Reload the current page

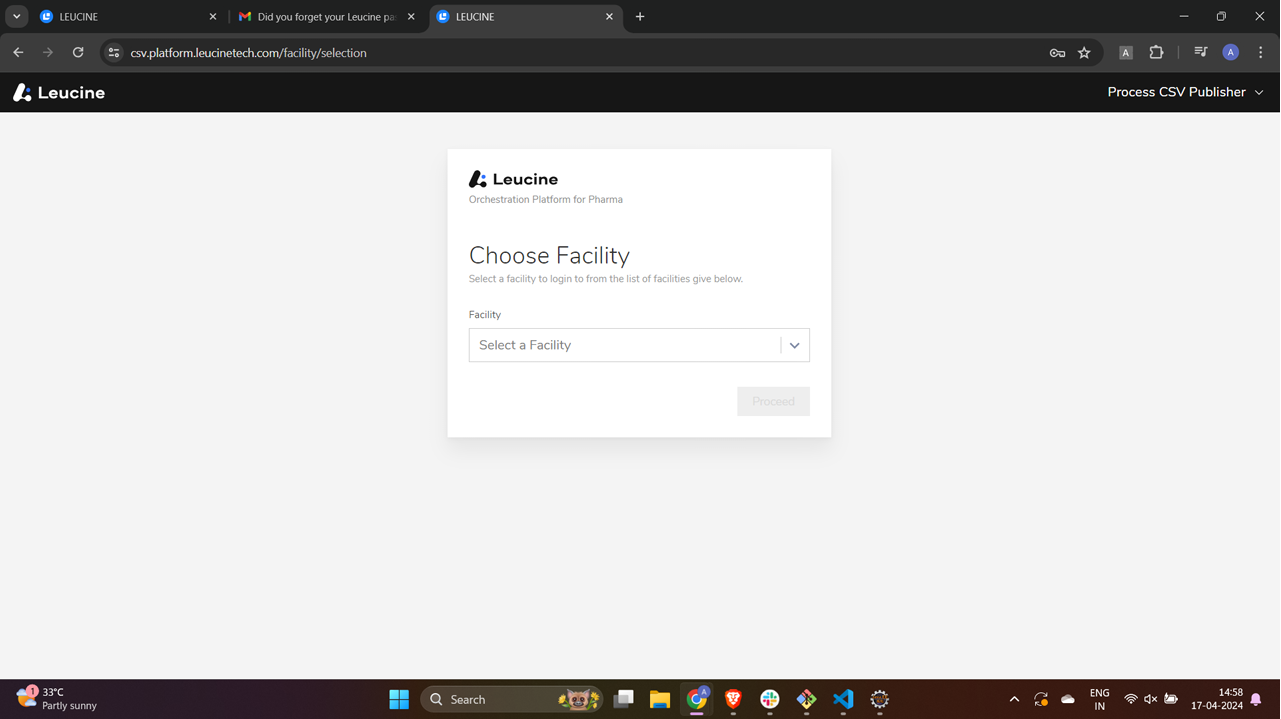tap(78, 53)
